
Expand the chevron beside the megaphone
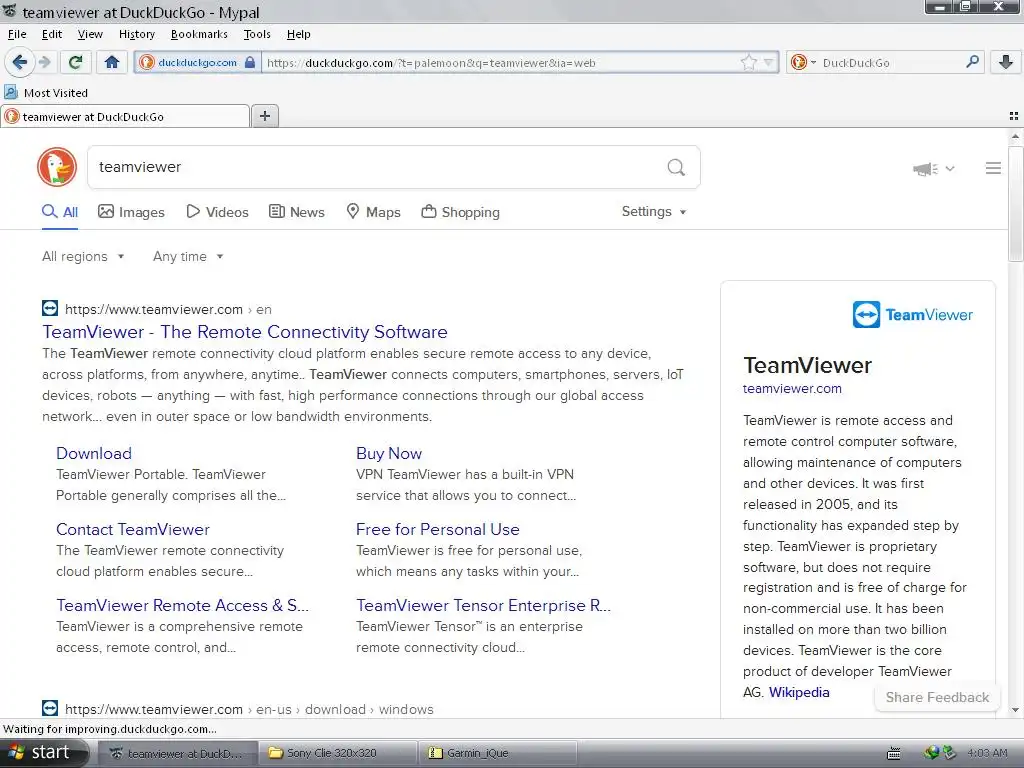(950, 168)
